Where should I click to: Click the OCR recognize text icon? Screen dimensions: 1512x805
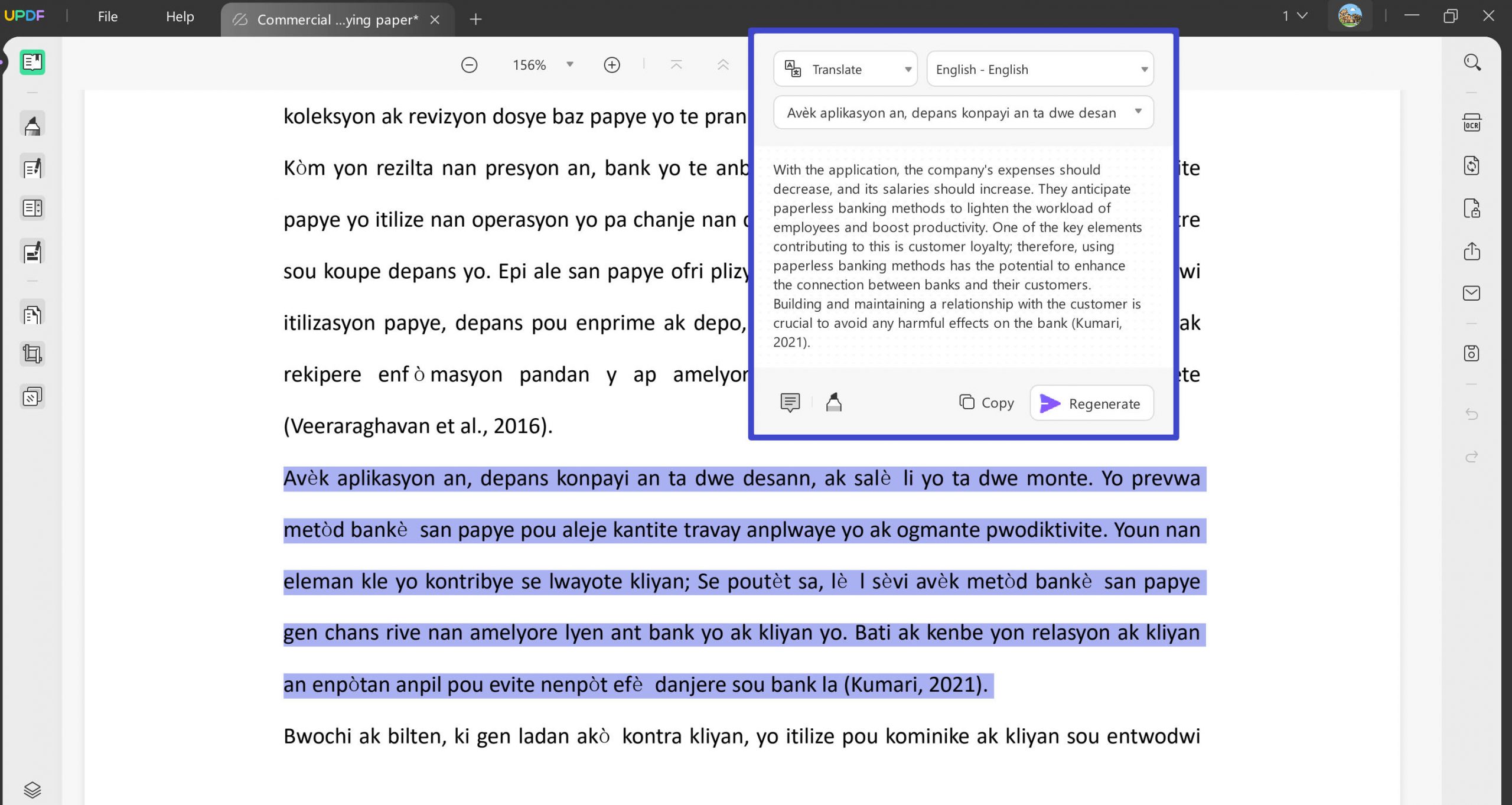coord(1472,123)
